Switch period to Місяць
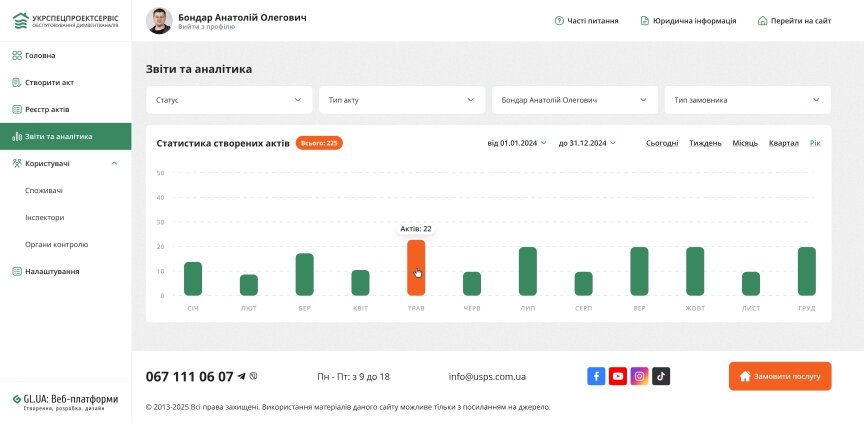Image resolution: width=864 pixels, height=423 pixels. [x=745, y=143]
